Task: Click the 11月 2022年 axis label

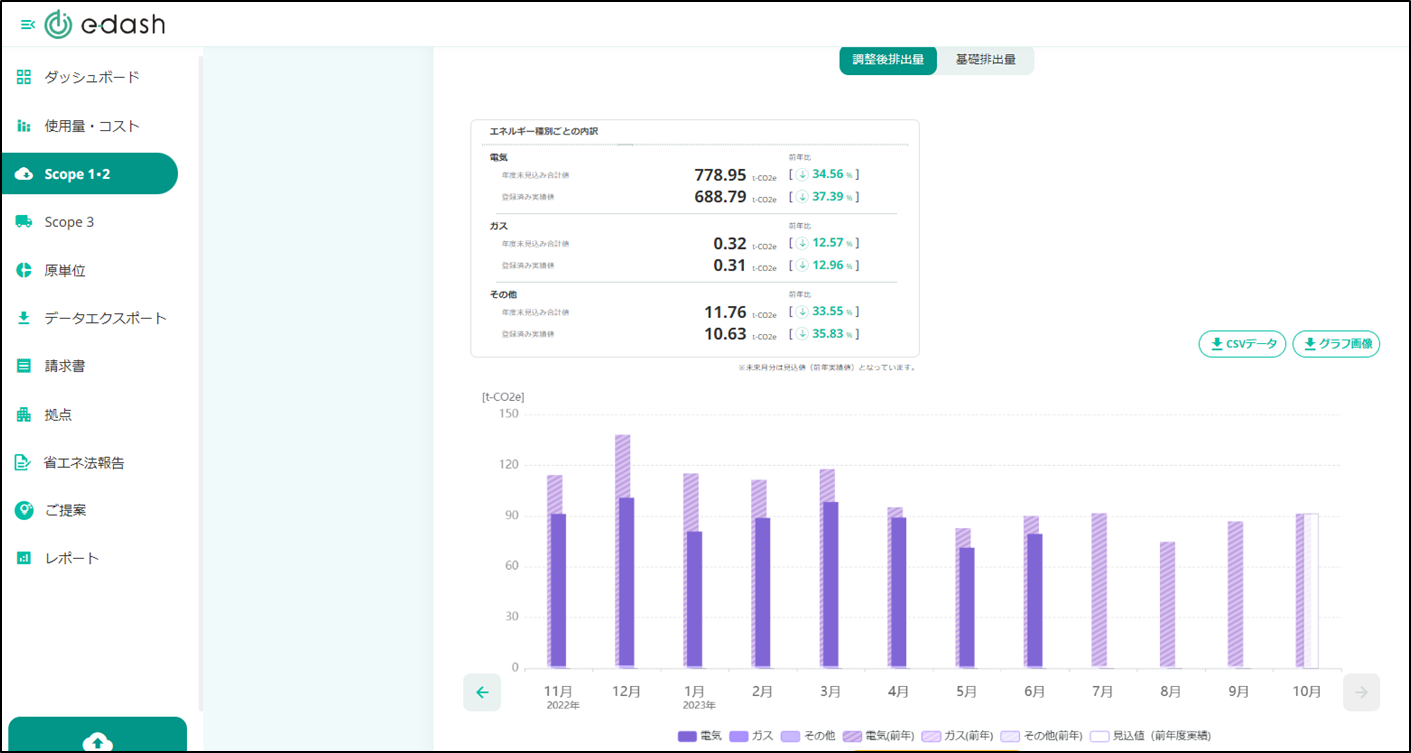Action: pyautogui.click(x=559, y=697)
